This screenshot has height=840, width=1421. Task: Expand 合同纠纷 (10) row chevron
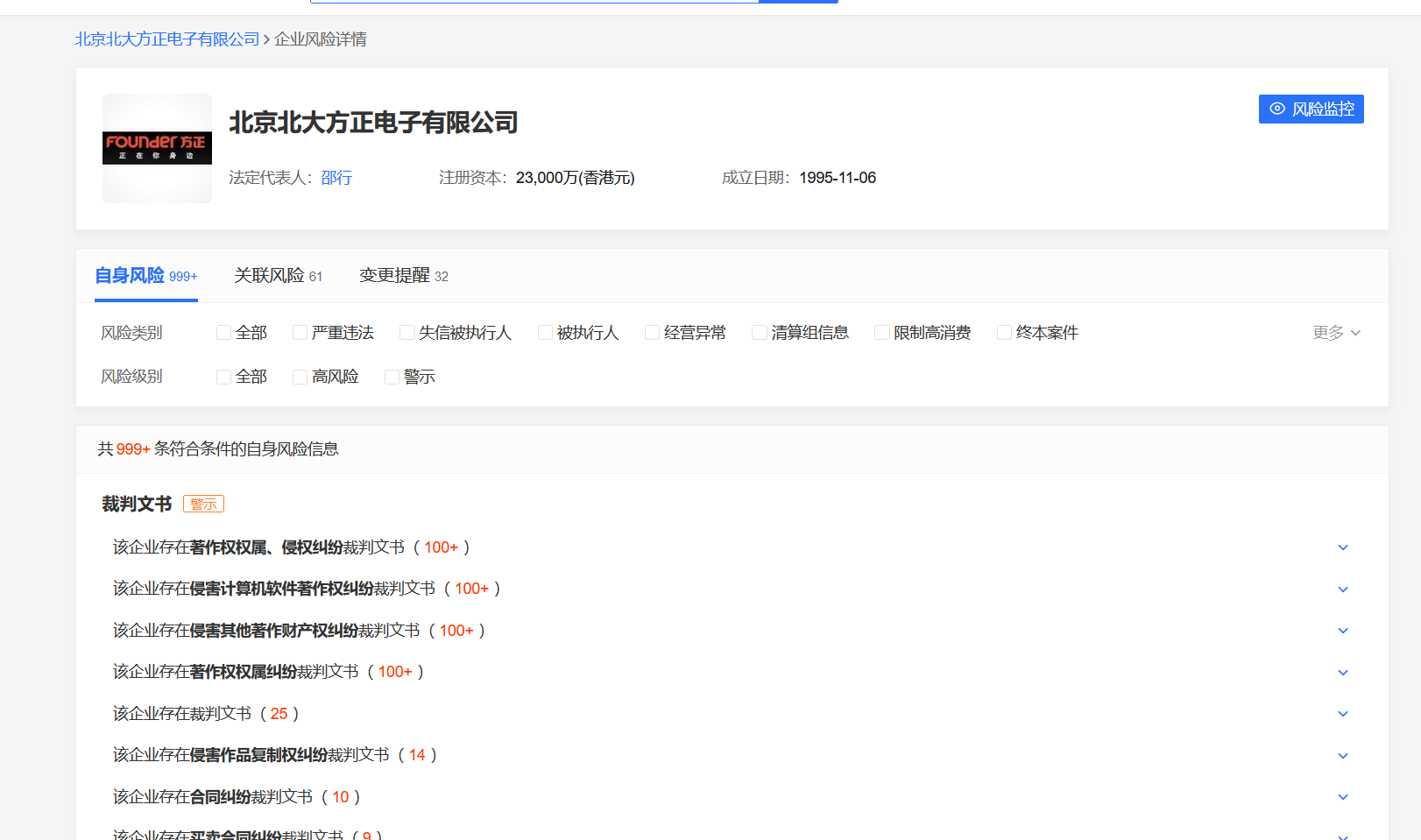pyautogui.click(x=1343, y=797)
